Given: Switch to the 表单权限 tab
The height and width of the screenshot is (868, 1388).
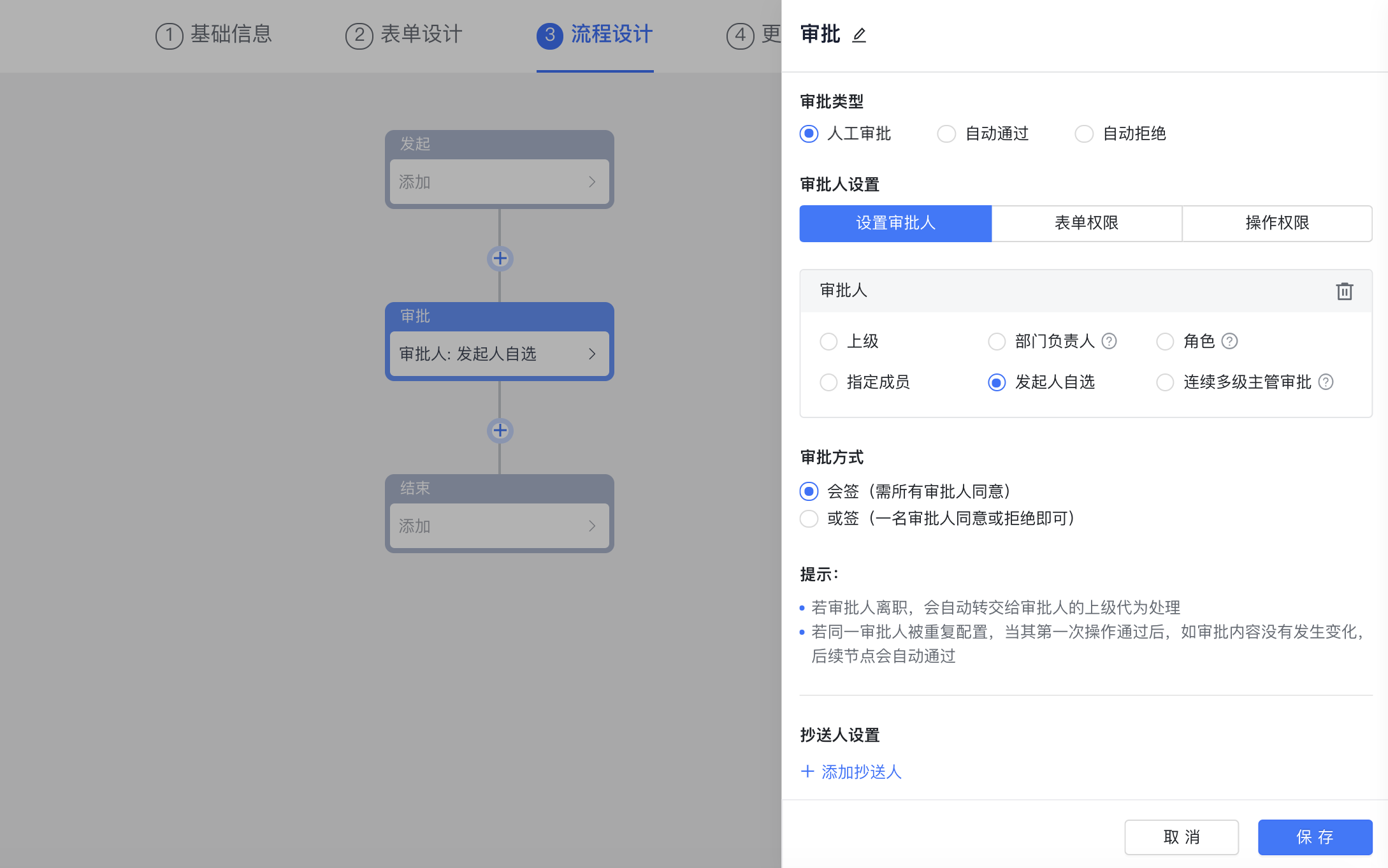Looking at the screenshot, I should pos(1086,223).
